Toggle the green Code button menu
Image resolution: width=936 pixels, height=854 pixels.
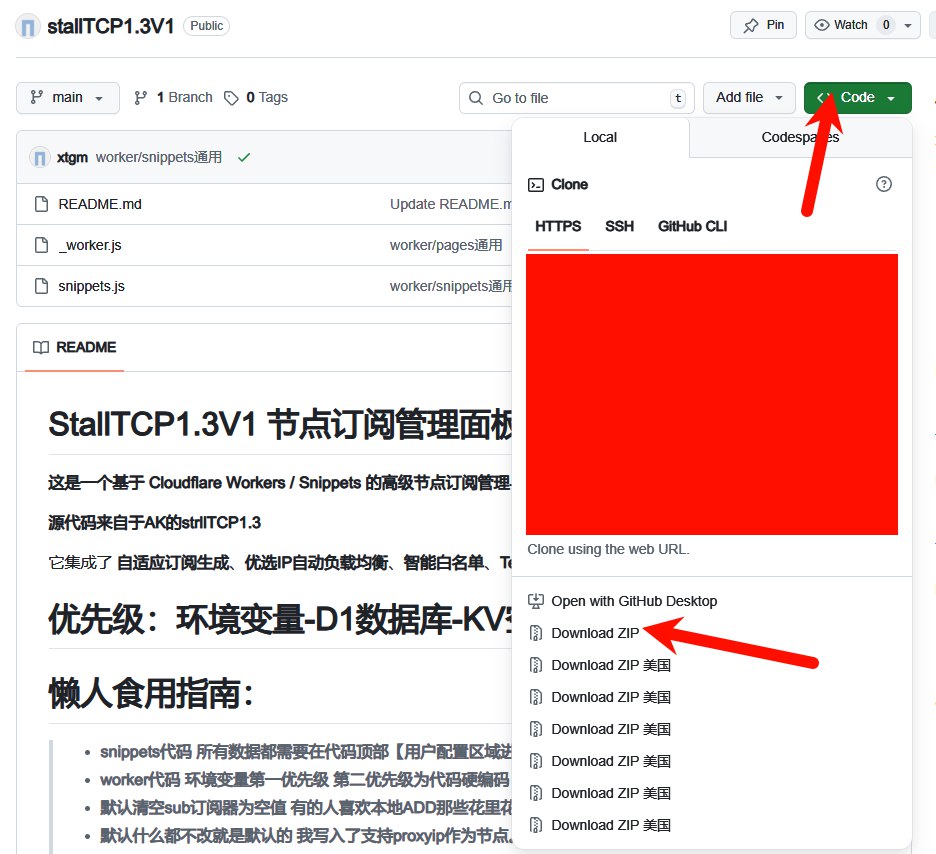tap(857, 98)
